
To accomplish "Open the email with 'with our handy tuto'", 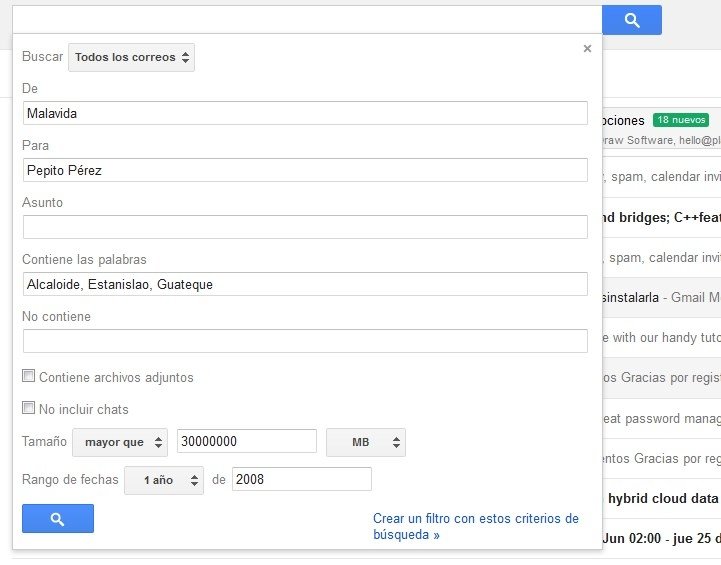I will [662, 338].
